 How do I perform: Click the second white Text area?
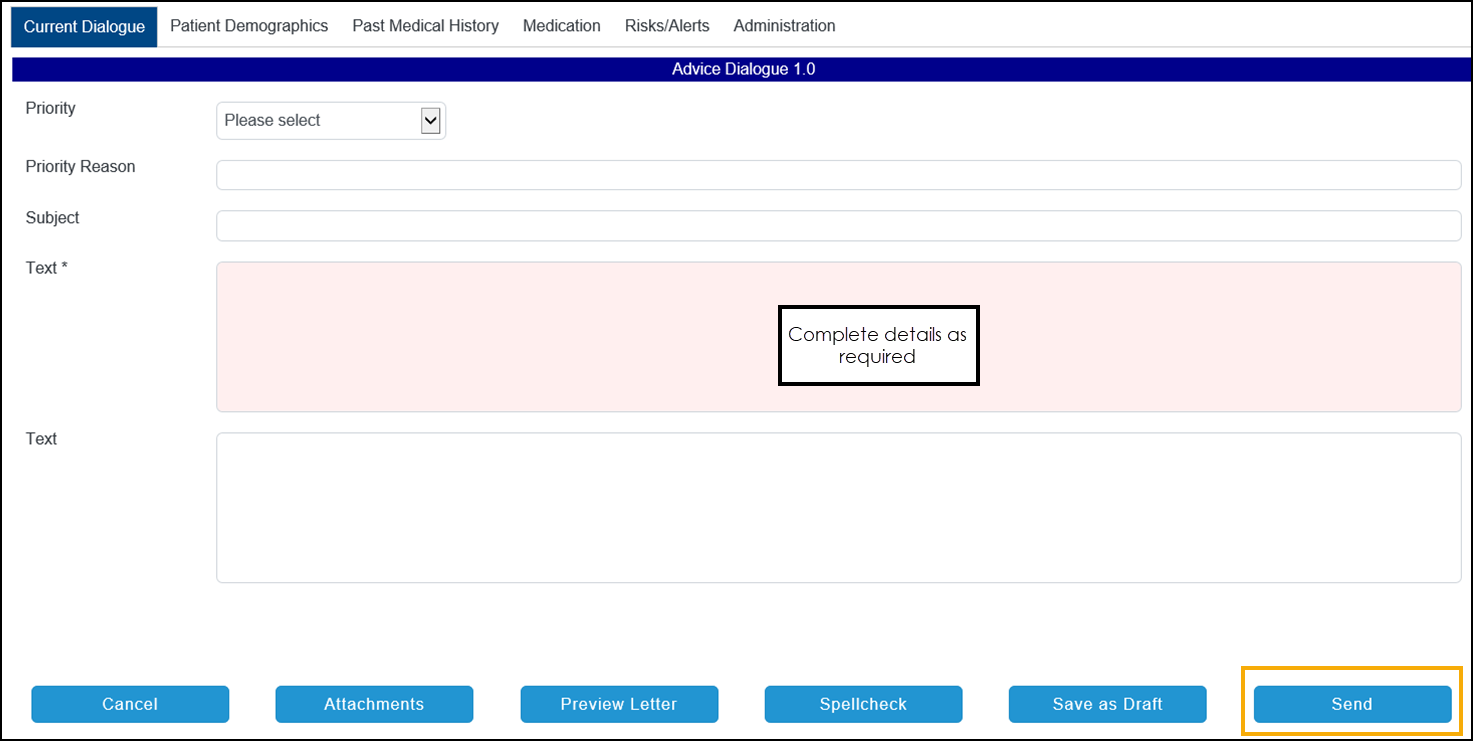838,507
